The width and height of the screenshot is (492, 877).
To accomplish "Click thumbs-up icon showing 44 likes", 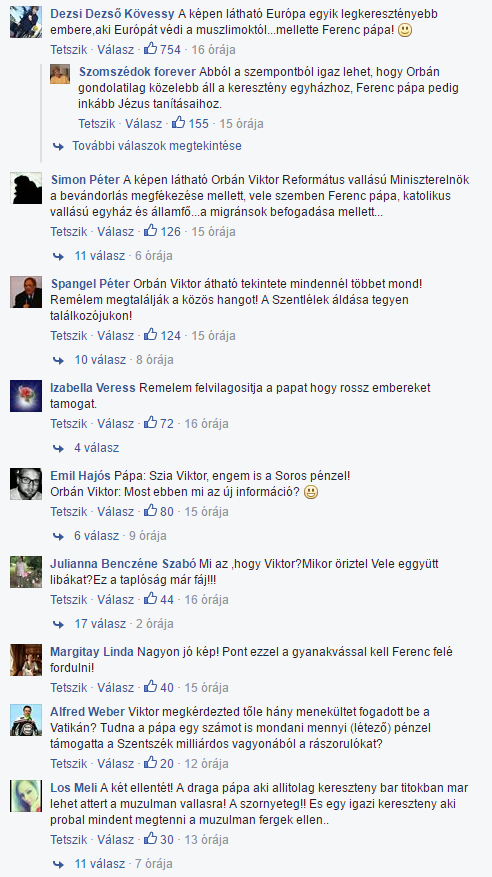I will coord(150,599).
